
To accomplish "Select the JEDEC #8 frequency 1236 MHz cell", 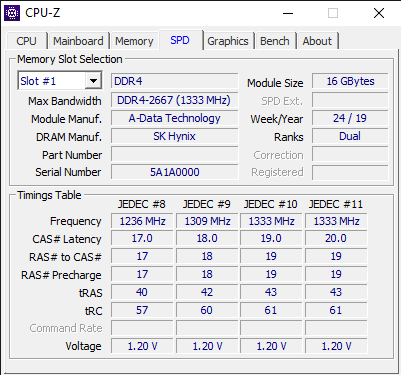I will tap(142, 221).
